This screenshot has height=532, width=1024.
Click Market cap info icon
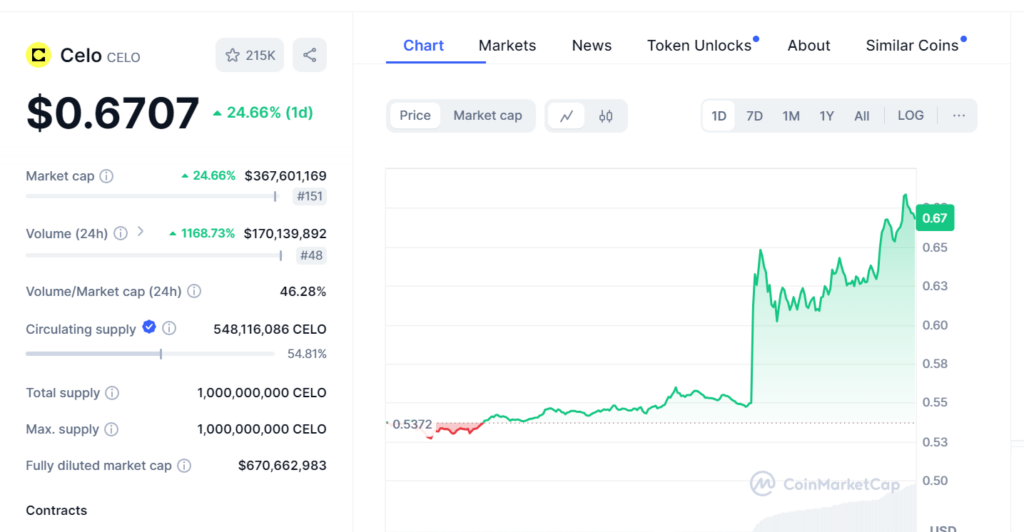[x=107, y=176]
